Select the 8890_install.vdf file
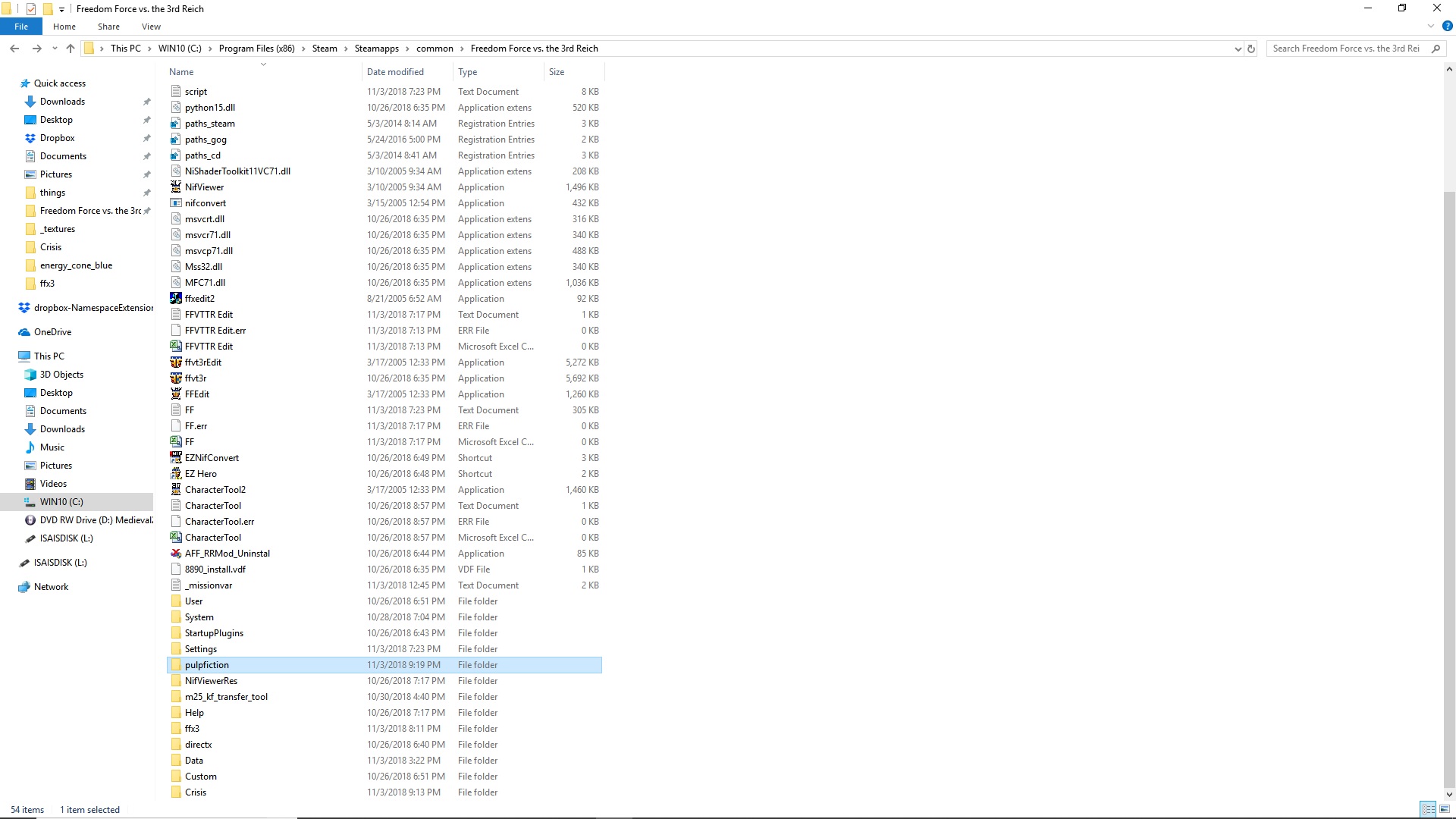The image size is (1456, 819). (384, 570)
